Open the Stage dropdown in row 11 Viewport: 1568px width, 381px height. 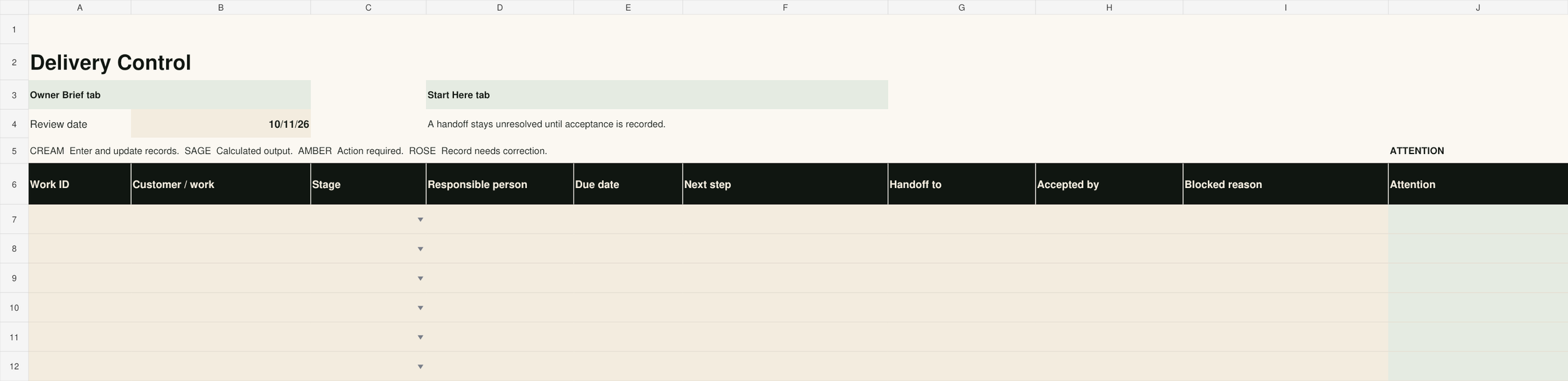click(420, 337)
